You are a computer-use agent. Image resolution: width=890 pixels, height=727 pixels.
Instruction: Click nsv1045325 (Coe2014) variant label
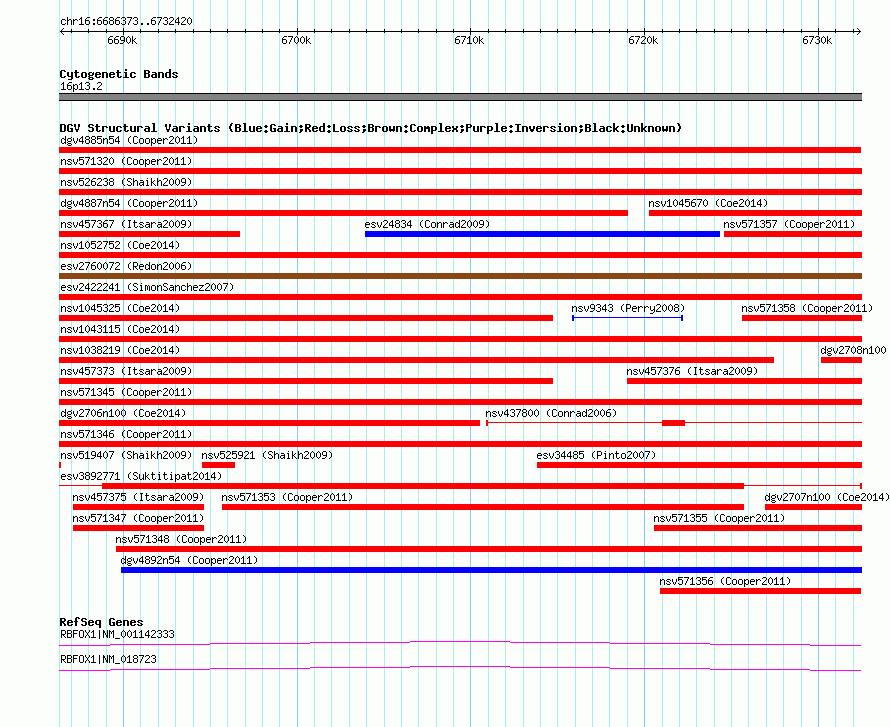point(120,308)
